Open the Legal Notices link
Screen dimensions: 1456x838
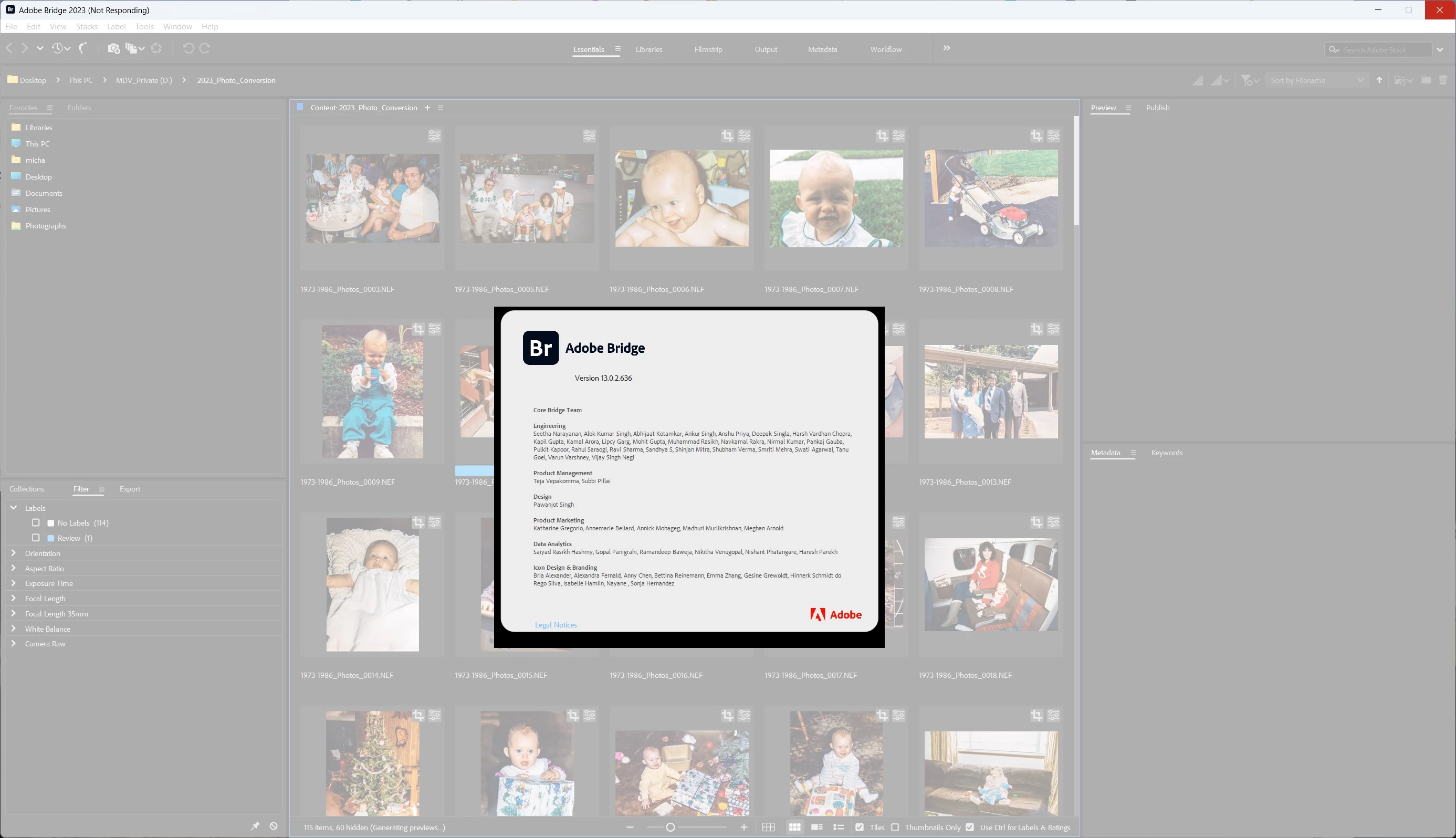click(x=556, y=624)
